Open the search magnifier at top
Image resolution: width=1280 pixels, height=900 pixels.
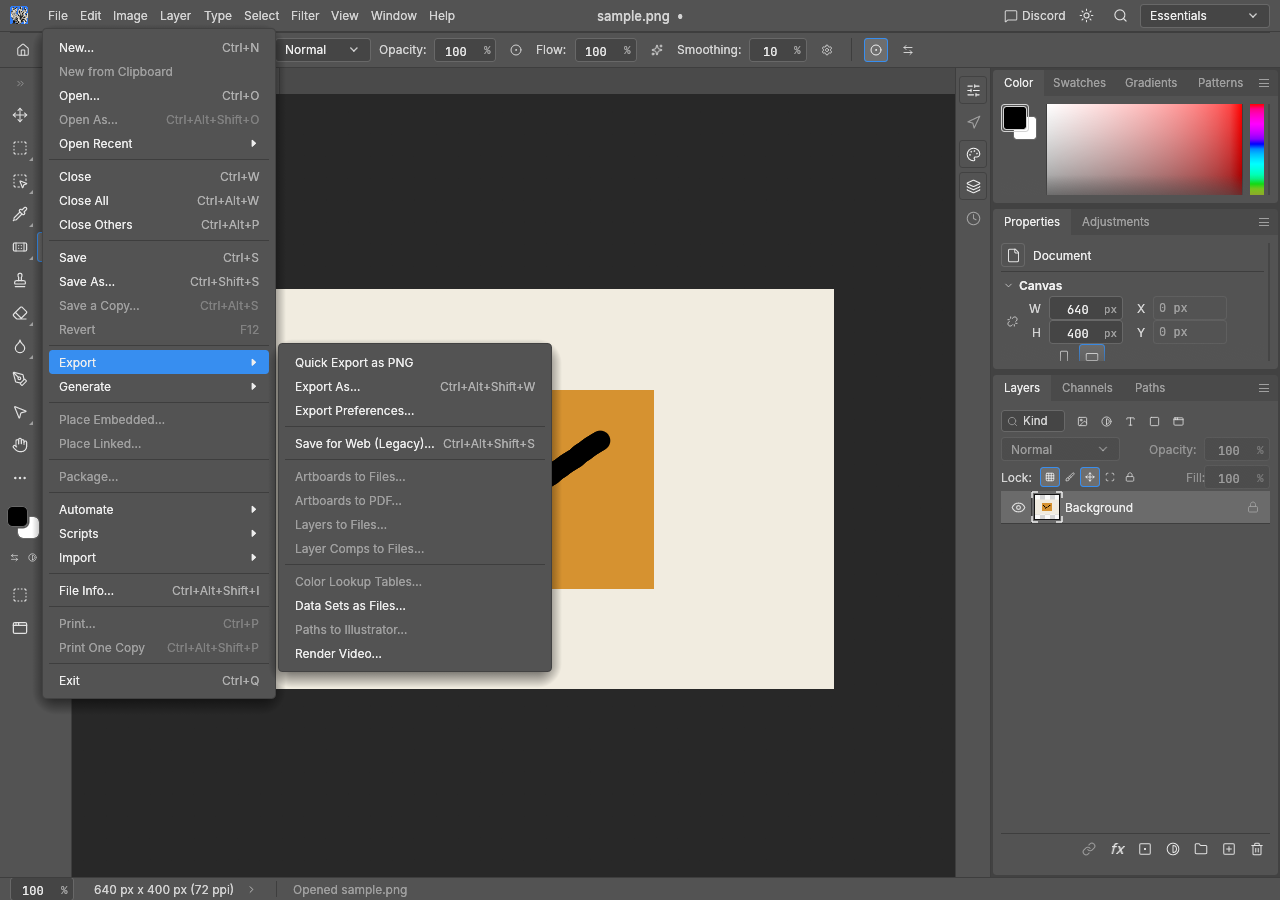click(1121, 16)
